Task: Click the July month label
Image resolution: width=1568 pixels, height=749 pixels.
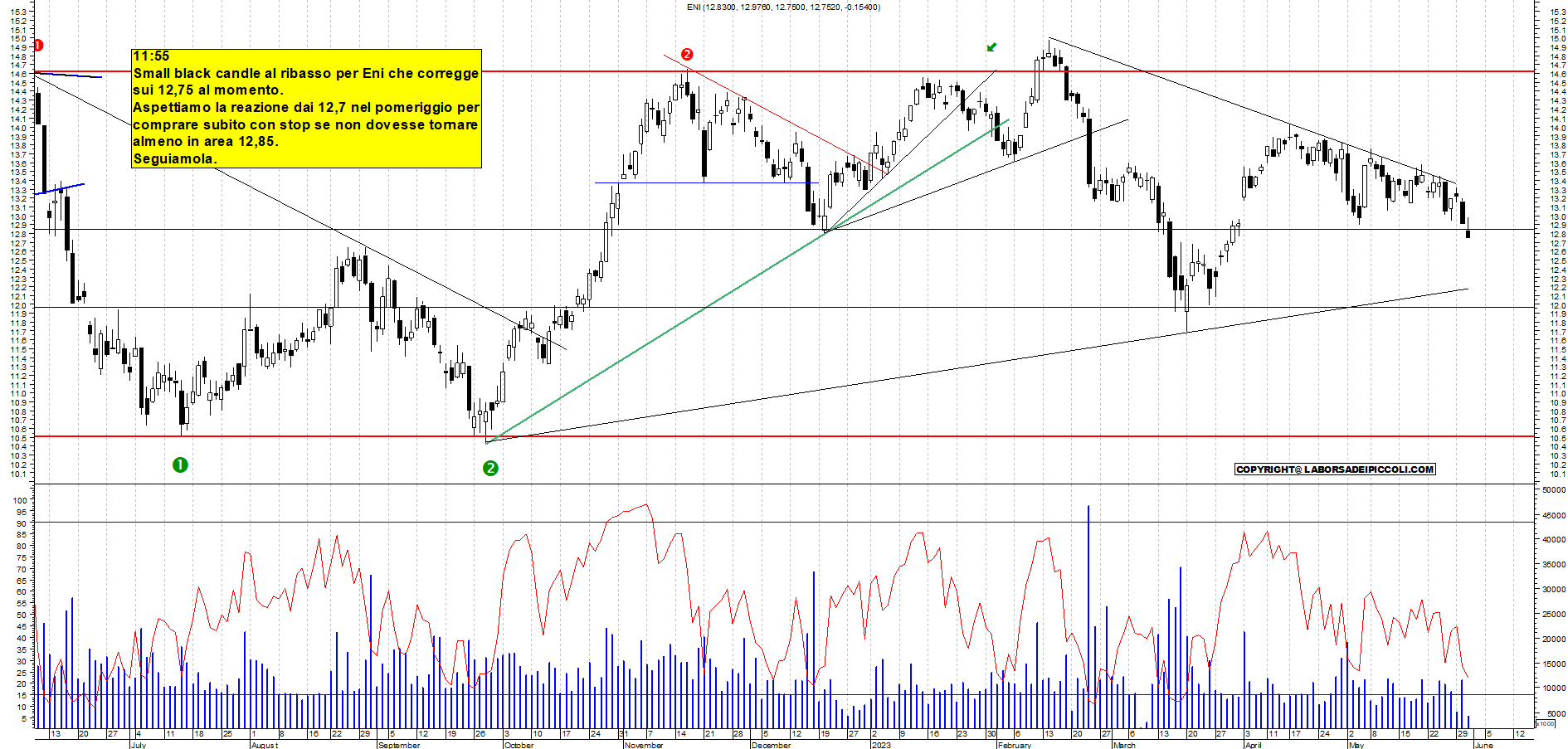Action: click(x=138, y=745)
